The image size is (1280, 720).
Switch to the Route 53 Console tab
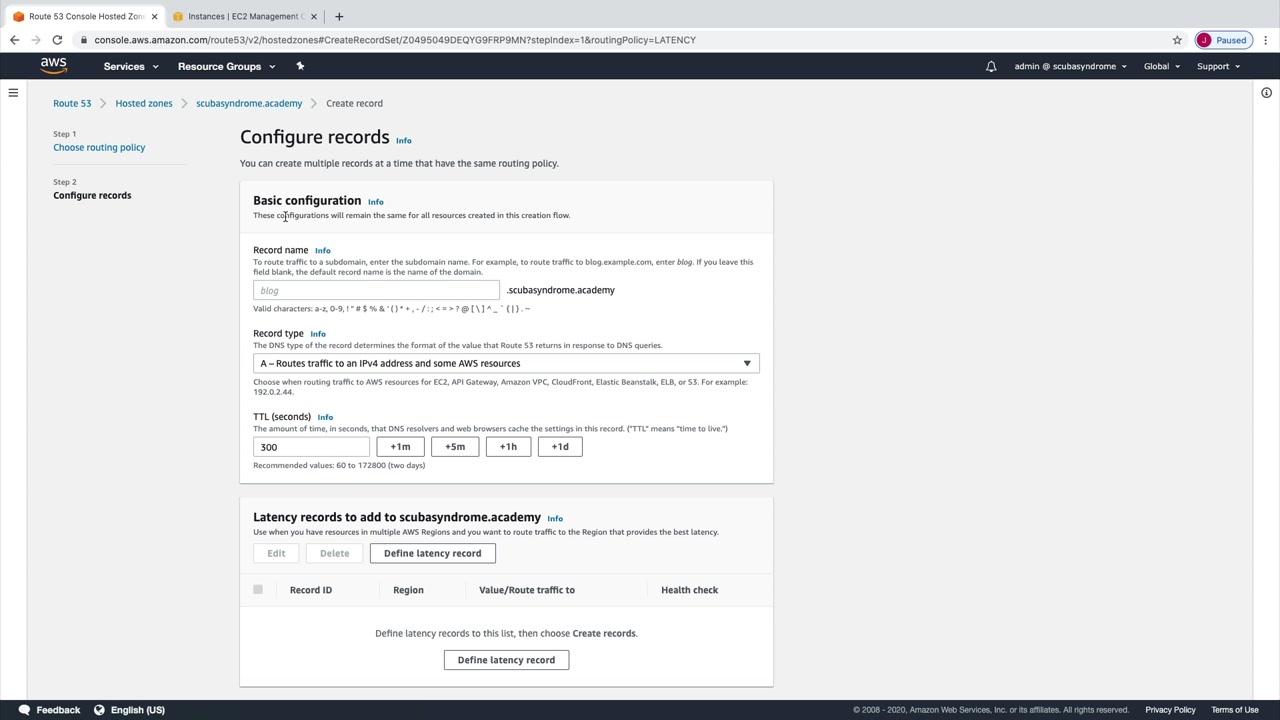[x=85, y=16]
